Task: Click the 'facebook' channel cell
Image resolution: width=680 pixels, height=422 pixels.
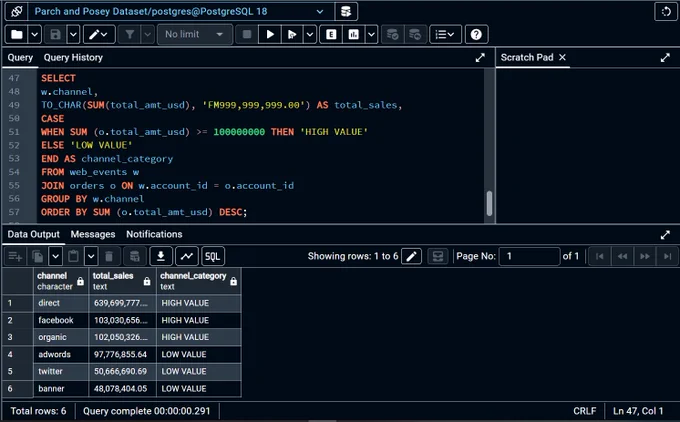Action: click(x=61, y=321)
